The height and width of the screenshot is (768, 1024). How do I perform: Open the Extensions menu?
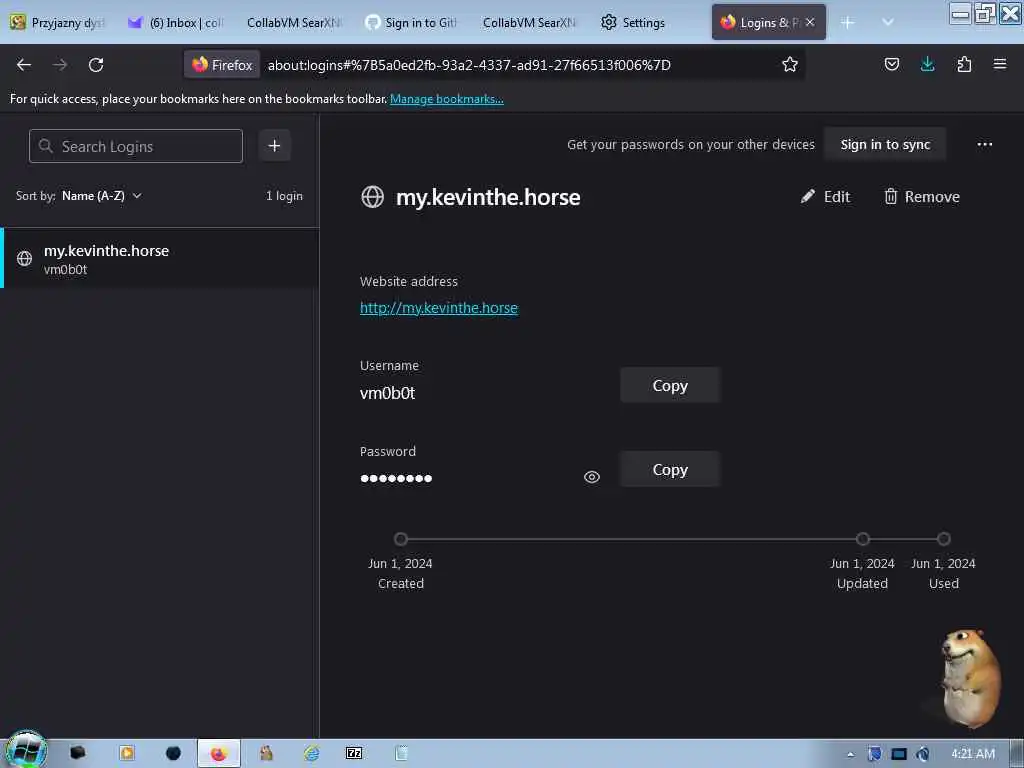[x=964, y=64]
